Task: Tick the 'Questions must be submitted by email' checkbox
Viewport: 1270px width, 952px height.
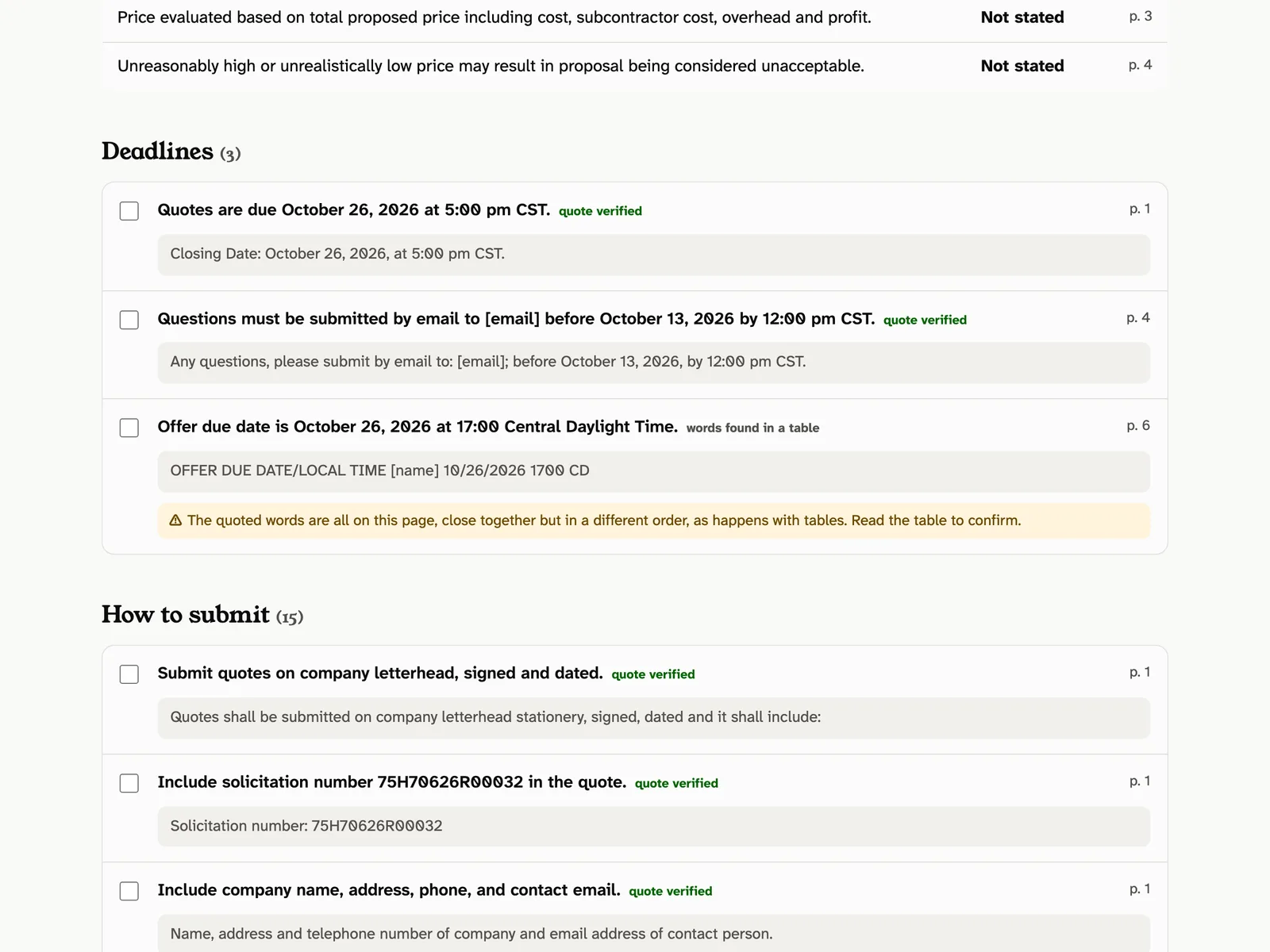Action: 129,320
